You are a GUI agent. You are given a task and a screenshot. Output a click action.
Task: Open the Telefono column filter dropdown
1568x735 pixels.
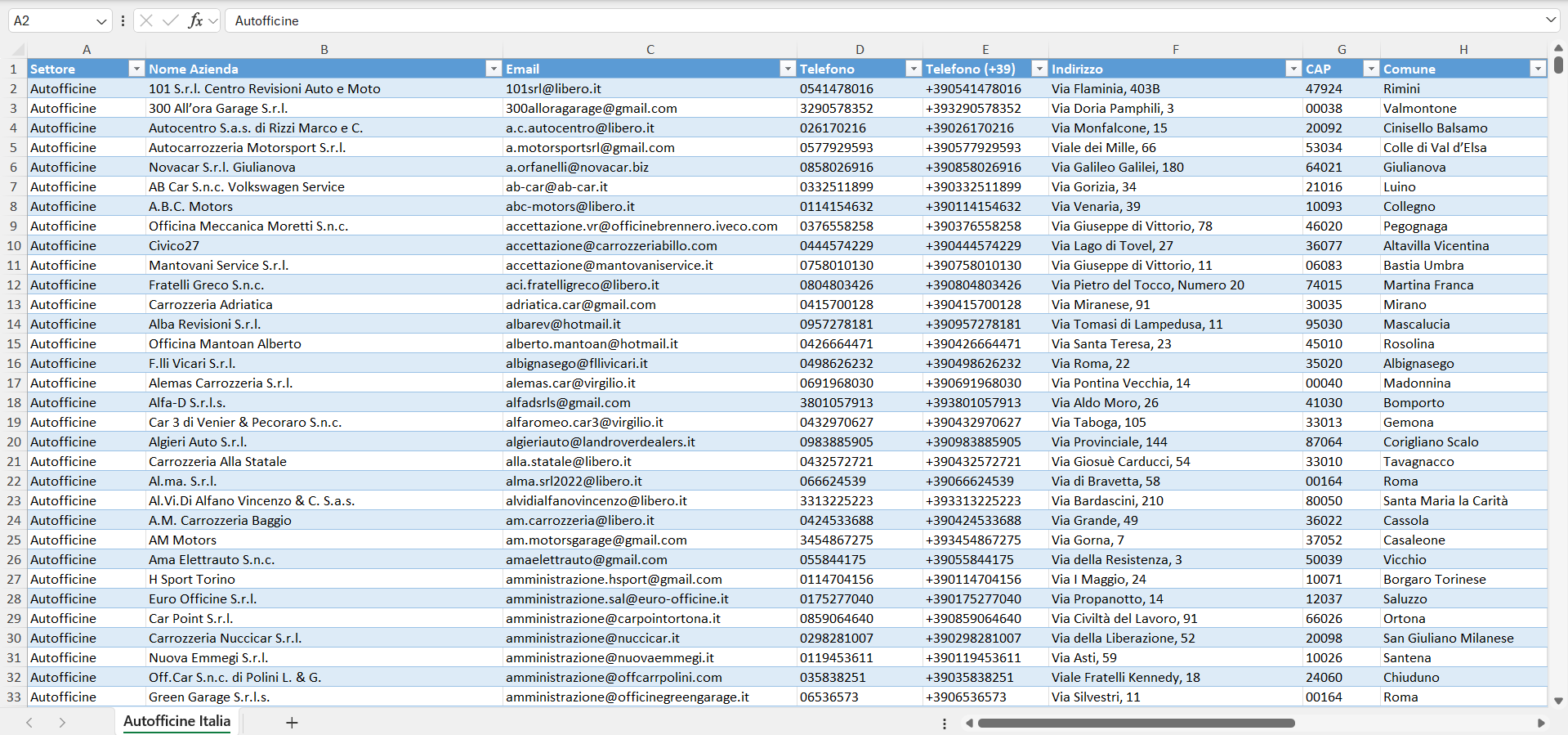[914, 69]
